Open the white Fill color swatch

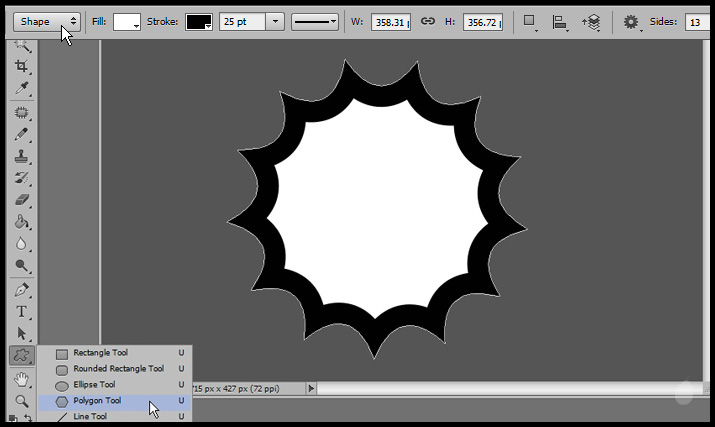pyautogui.click(x=127, y=21)
